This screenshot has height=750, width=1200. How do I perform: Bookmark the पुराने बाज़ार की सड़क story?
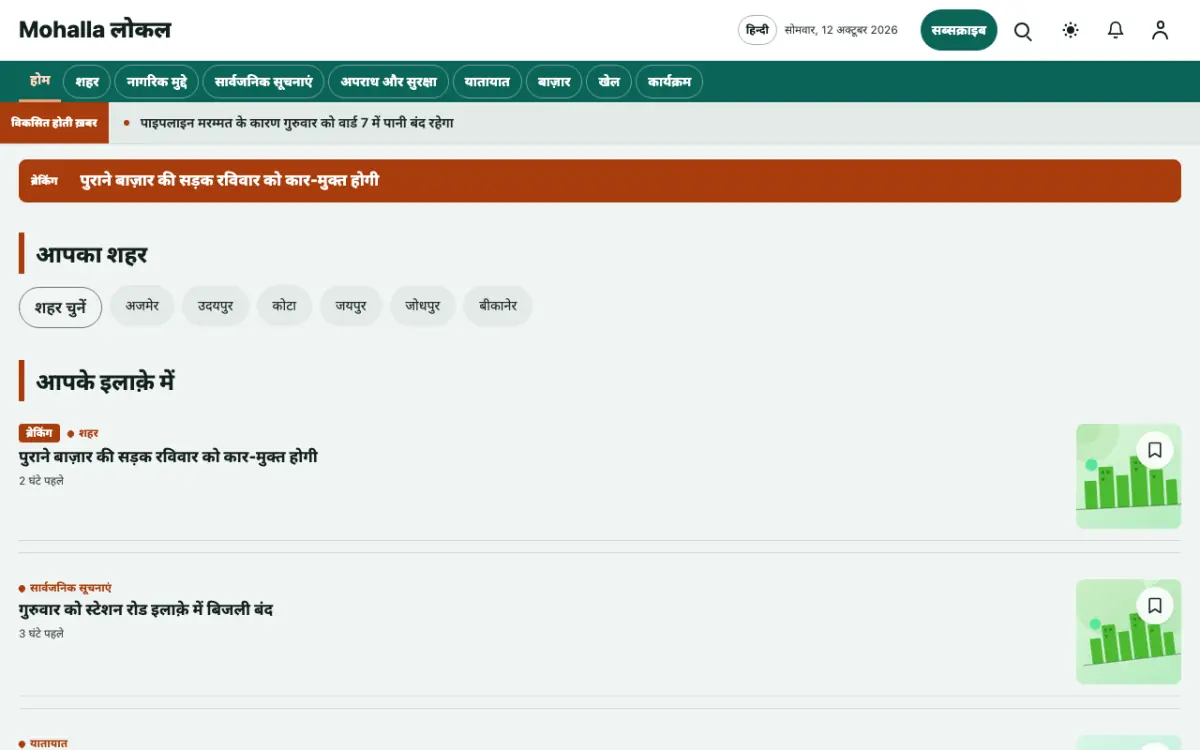click(x=1155, y=450)
